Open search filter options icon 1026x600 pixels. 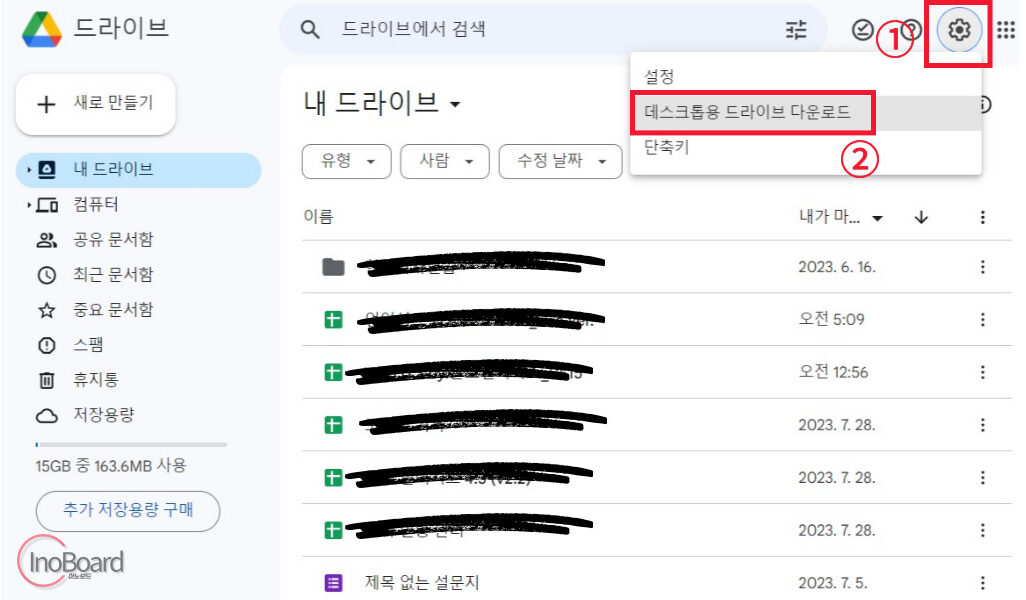796,29
